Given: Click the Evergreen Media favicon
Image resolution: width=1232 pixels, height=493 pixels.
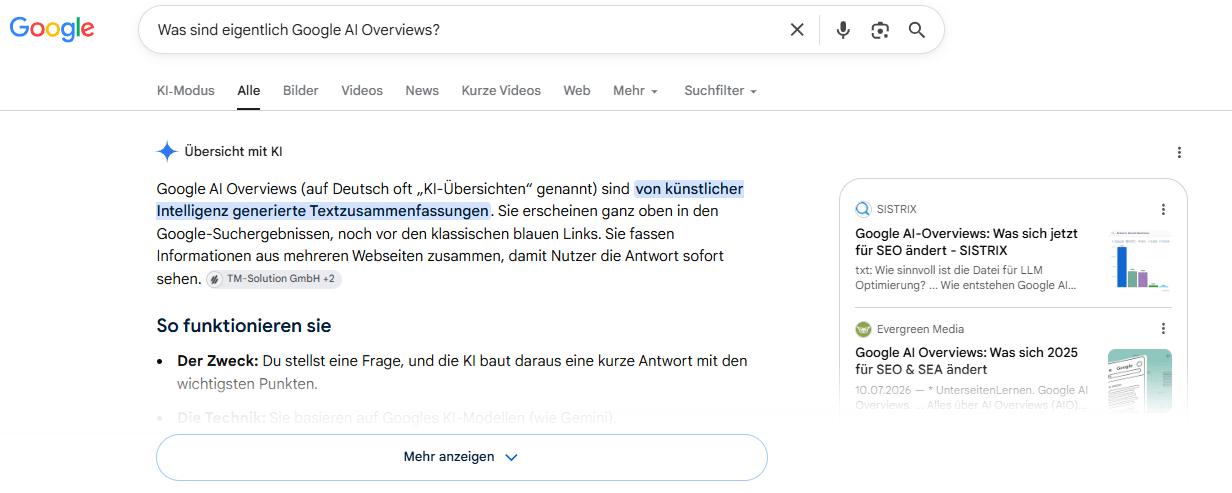Looking at the screenshot, I should tap(863, 329).
